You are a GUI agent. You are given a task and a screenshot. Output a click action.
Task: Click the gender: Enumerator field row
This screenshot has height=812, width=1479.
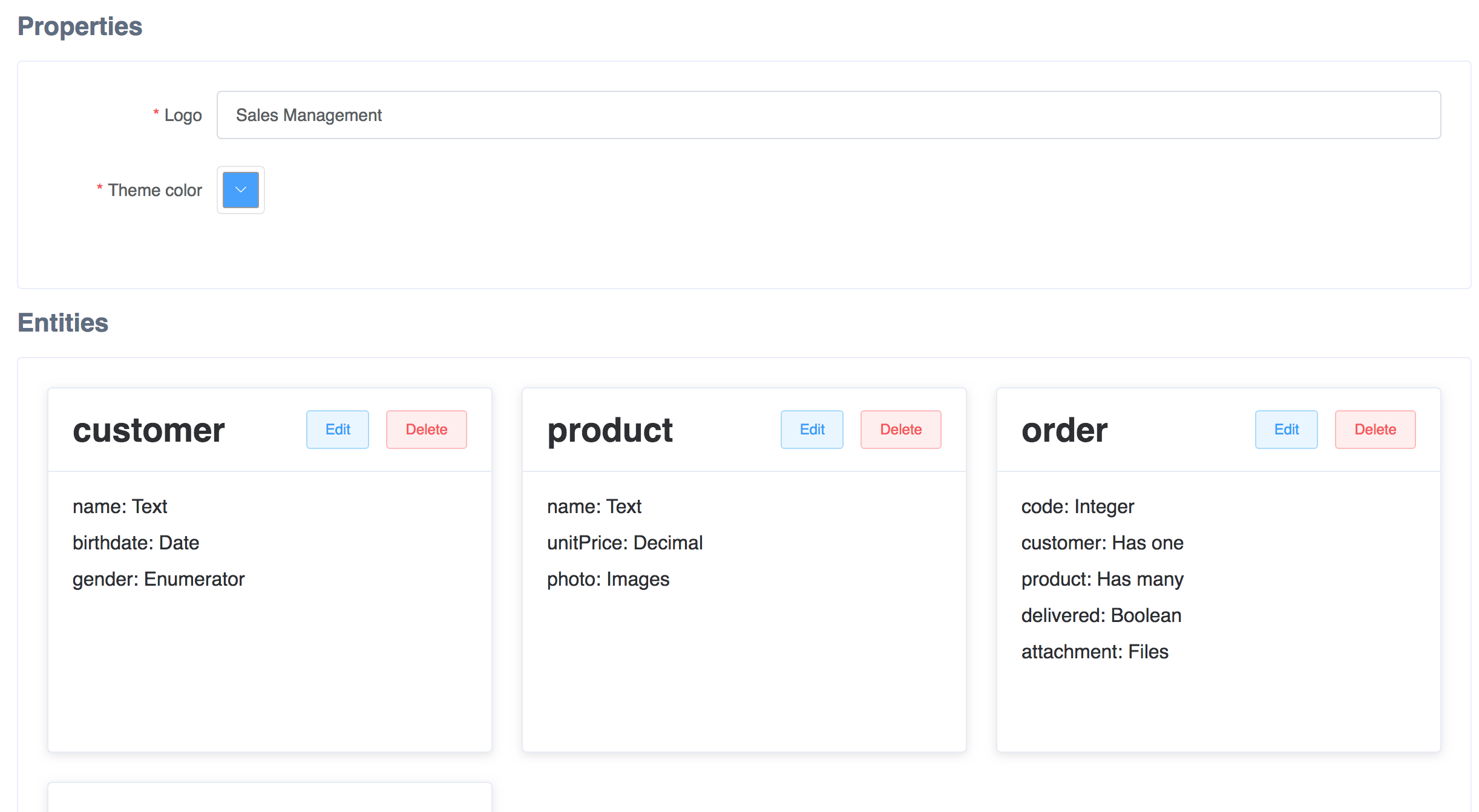[x=159, y=579]
